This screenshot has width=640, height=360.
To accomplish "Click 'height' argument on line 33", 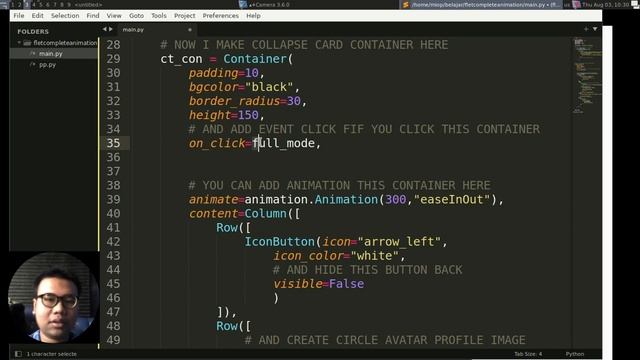I will pos(209,115).
